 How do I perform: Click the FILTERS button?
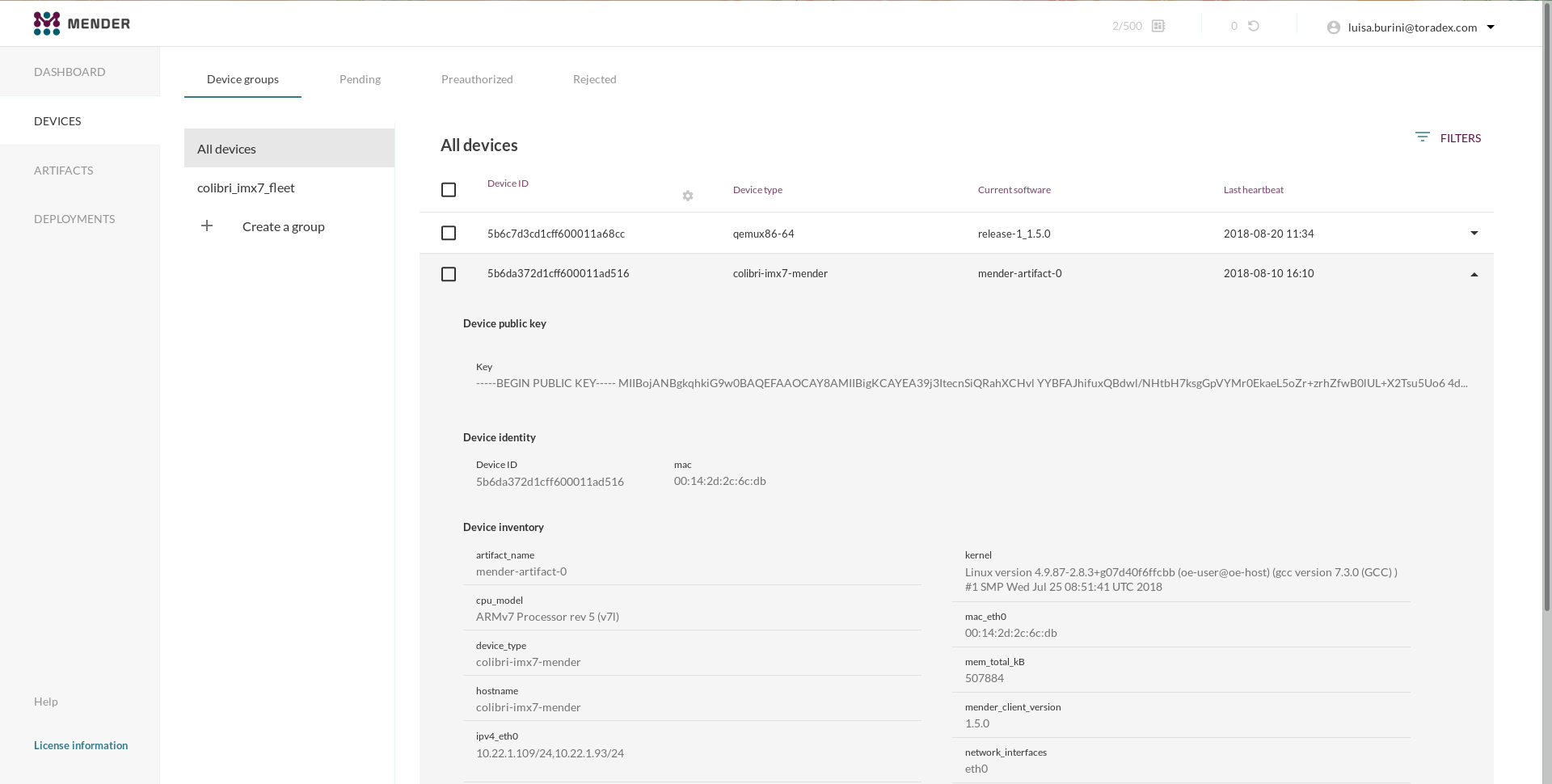click(1448, 137)
